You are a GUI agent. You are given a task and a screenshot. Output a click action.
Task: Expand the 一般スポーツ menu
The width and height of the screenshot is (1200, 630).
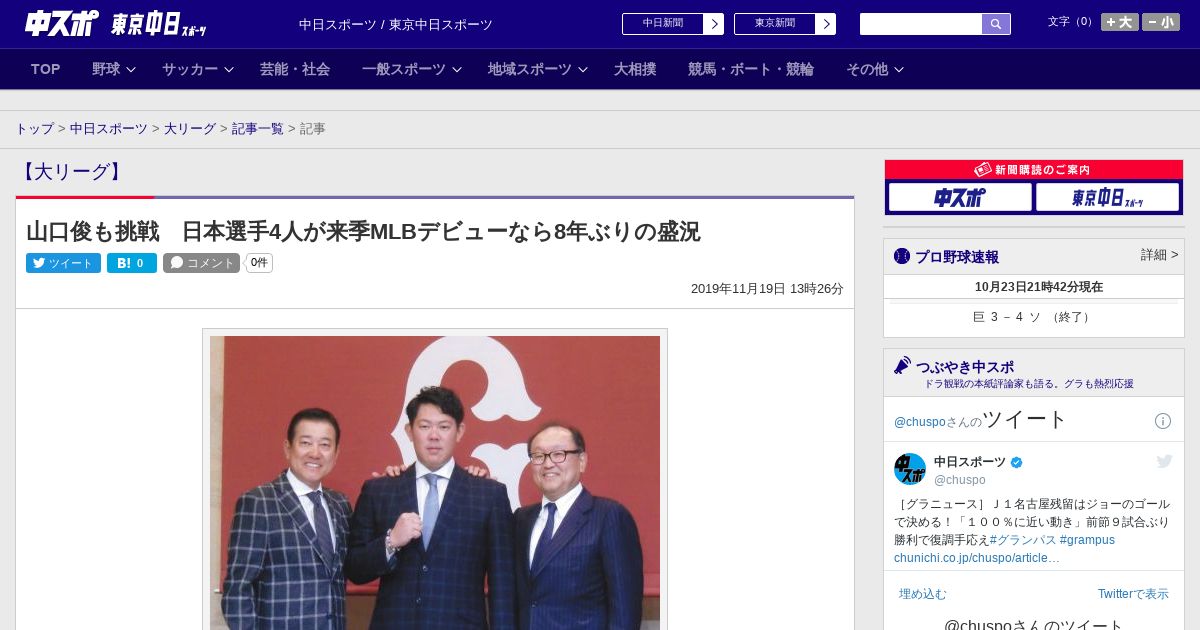[x=412, y=69]
